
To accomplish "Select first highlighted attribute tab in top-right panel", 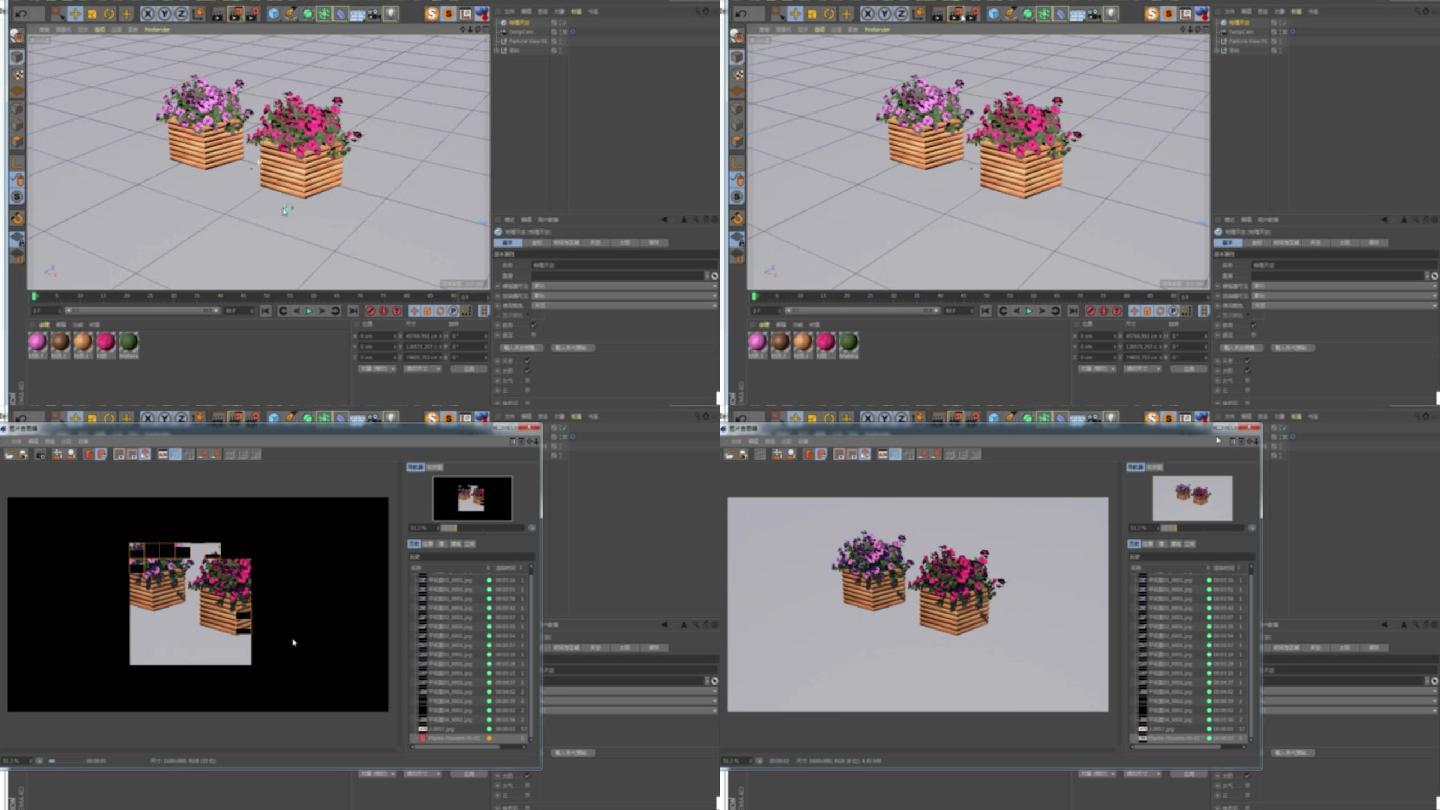I will pos(1227,242).
